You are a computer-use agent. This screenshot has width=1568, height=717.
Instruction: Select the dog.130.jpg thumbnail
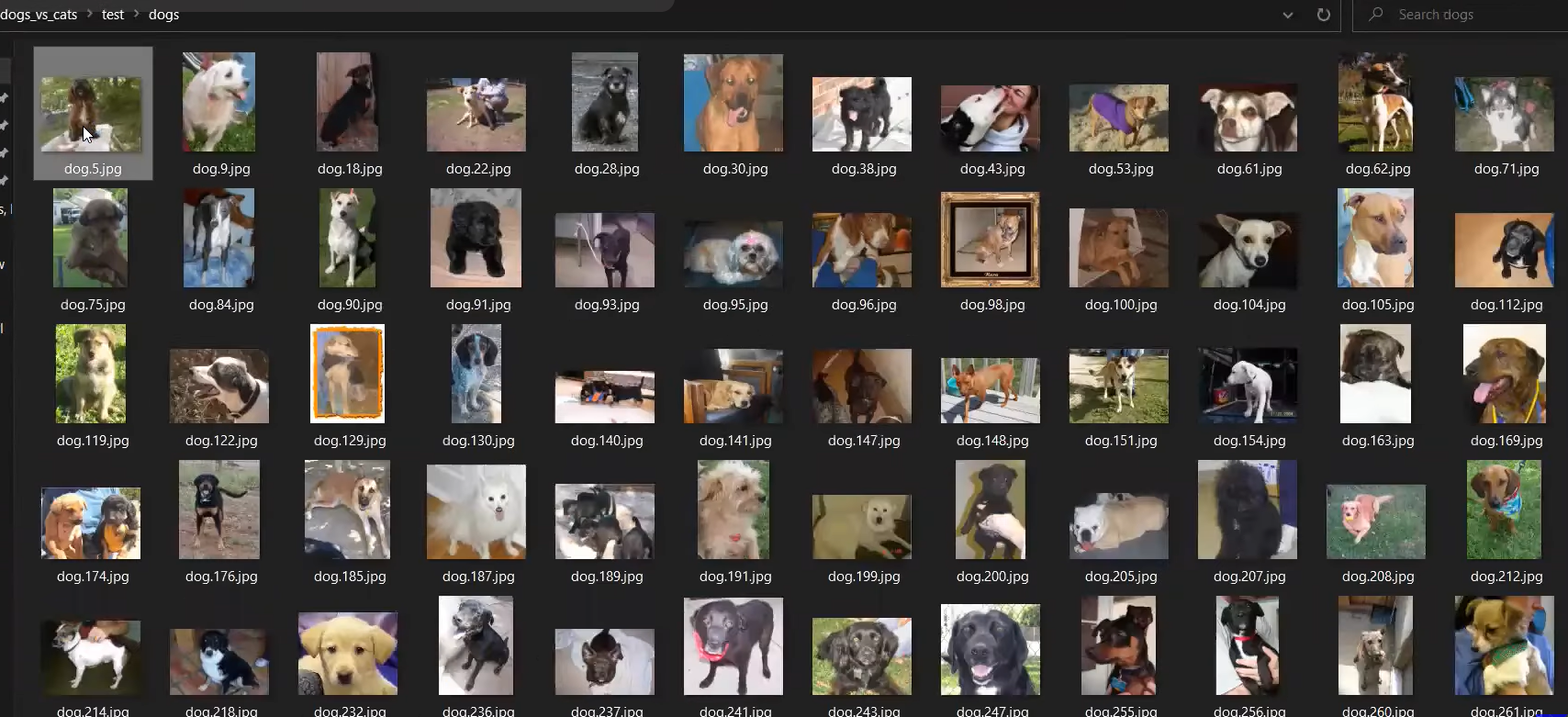tap(476, 374)
